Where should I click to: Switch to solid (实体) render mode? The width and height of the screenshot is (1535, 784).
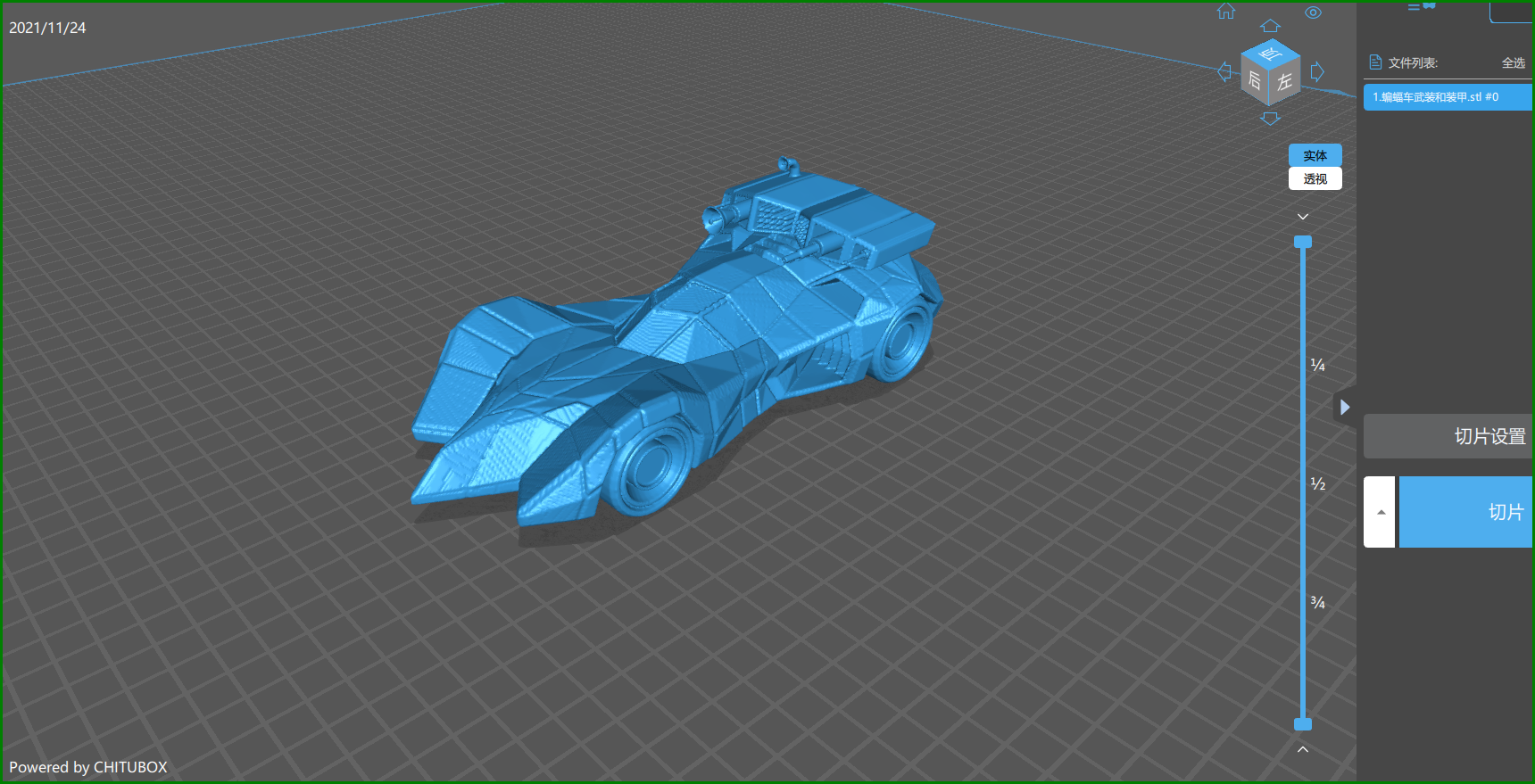[1315, 155]
